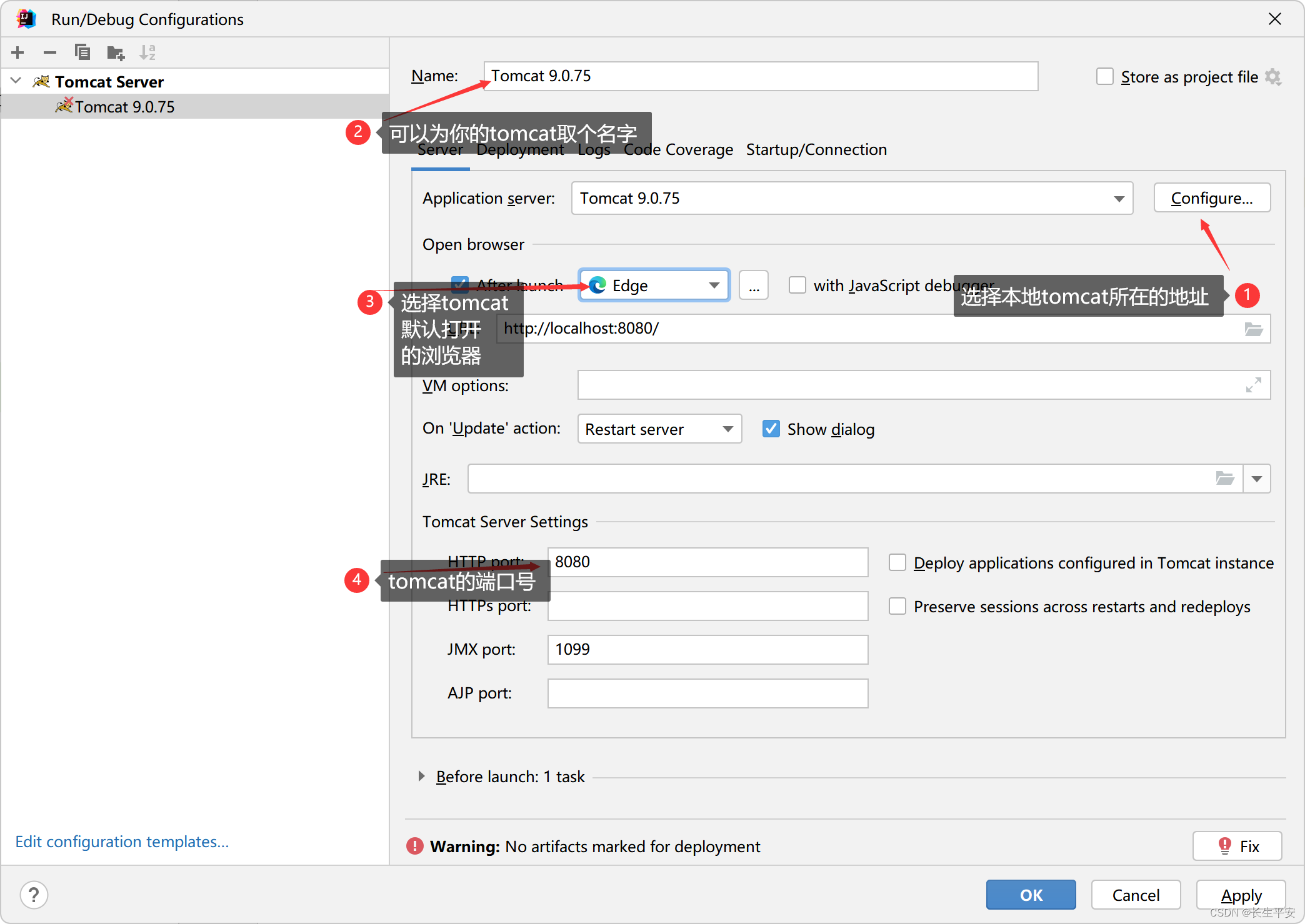Click the Cancel button
The width and height of the screenshot is (1305, 924).
pos(1136,895)
